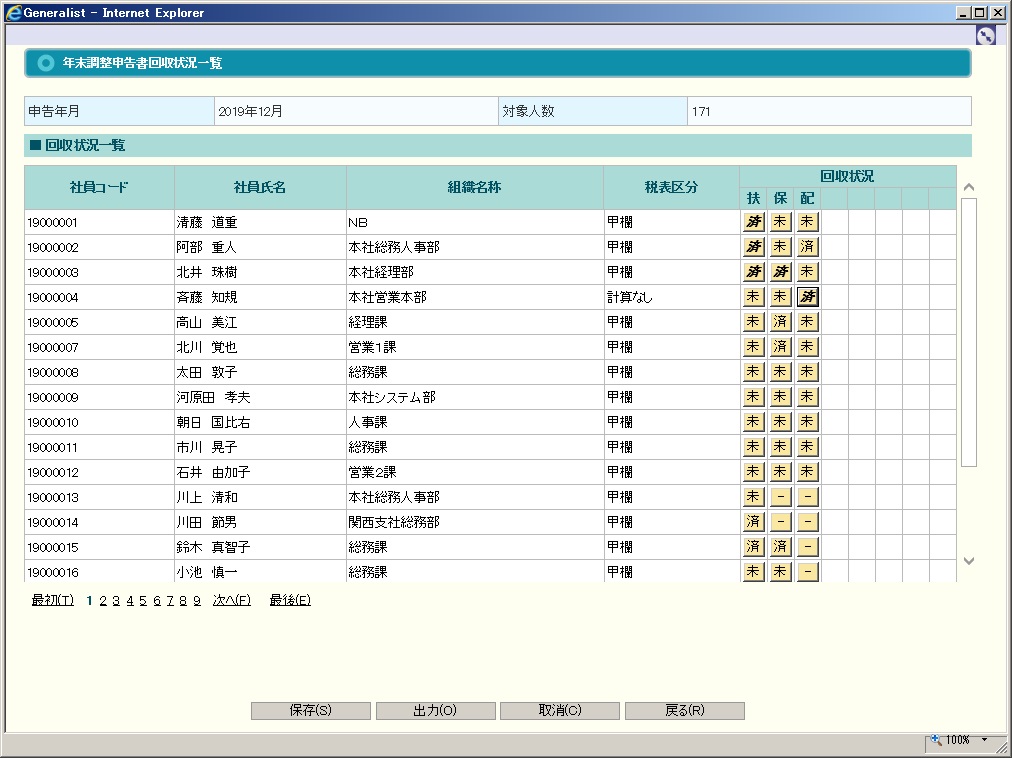
Task: Click the 保 status button for 北井 珠樹
Action: click(x=780, y=272)
